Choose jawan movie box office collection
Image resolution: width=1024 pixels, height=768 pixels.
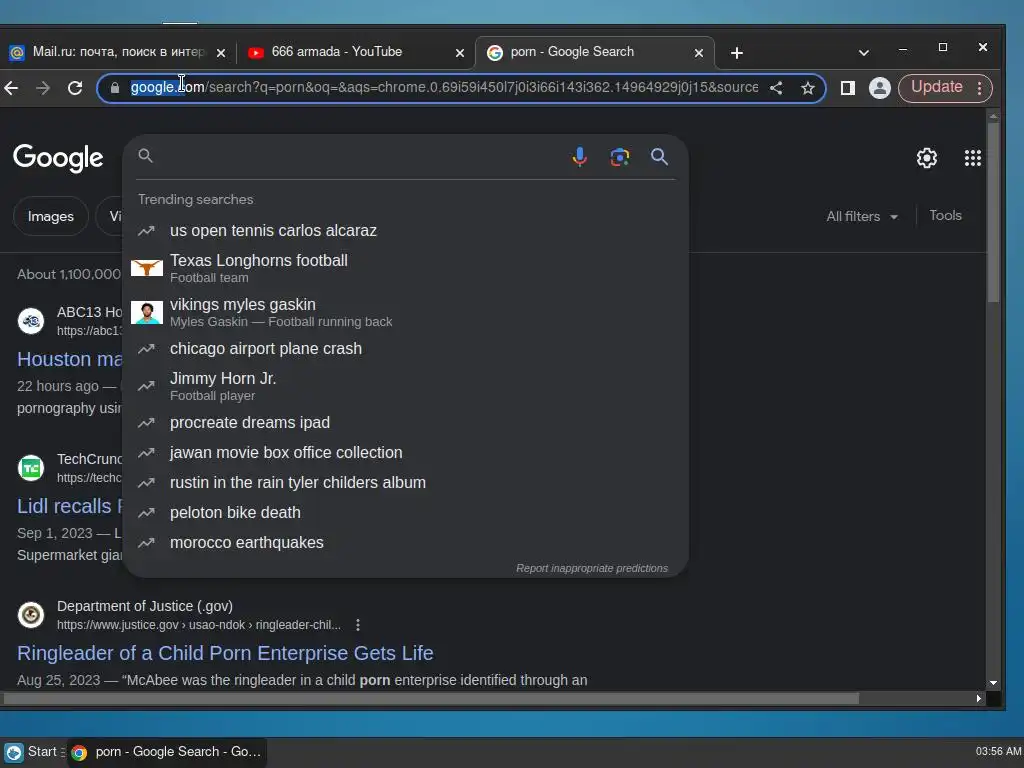coord(405,453)
